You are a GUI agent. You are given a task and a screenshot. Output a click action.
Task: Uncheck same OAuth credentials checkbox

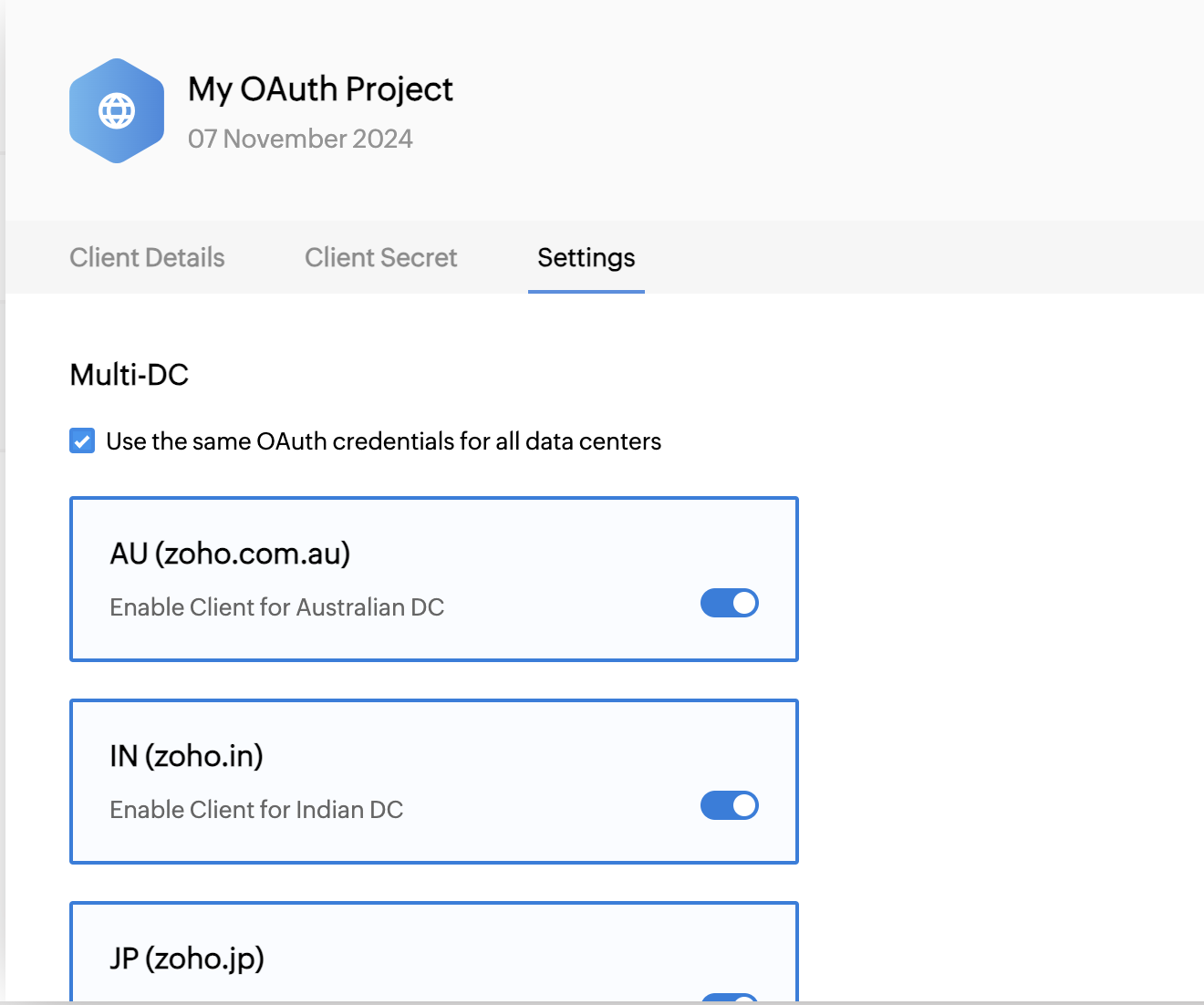(x=82, y=441)
